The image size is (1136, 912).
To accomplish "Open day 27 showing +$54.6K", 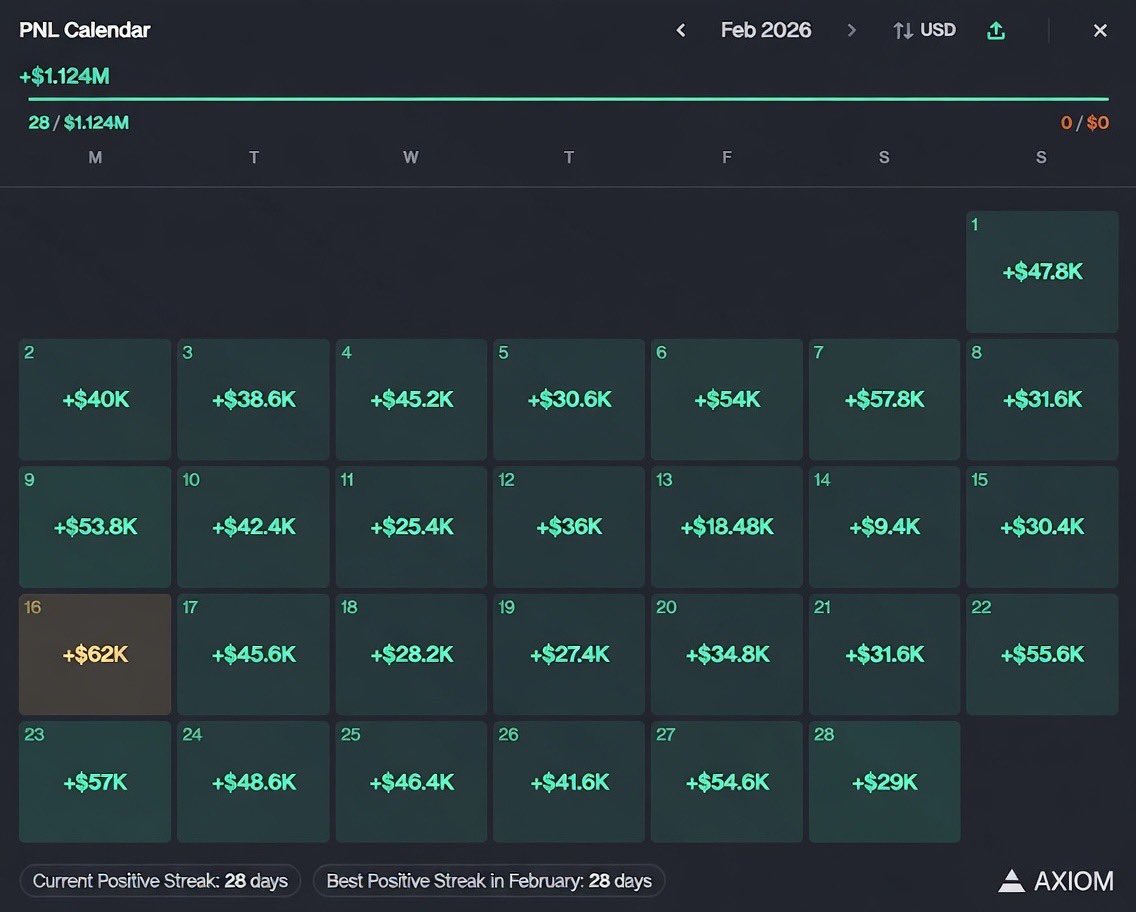I will tap(727, 782).
